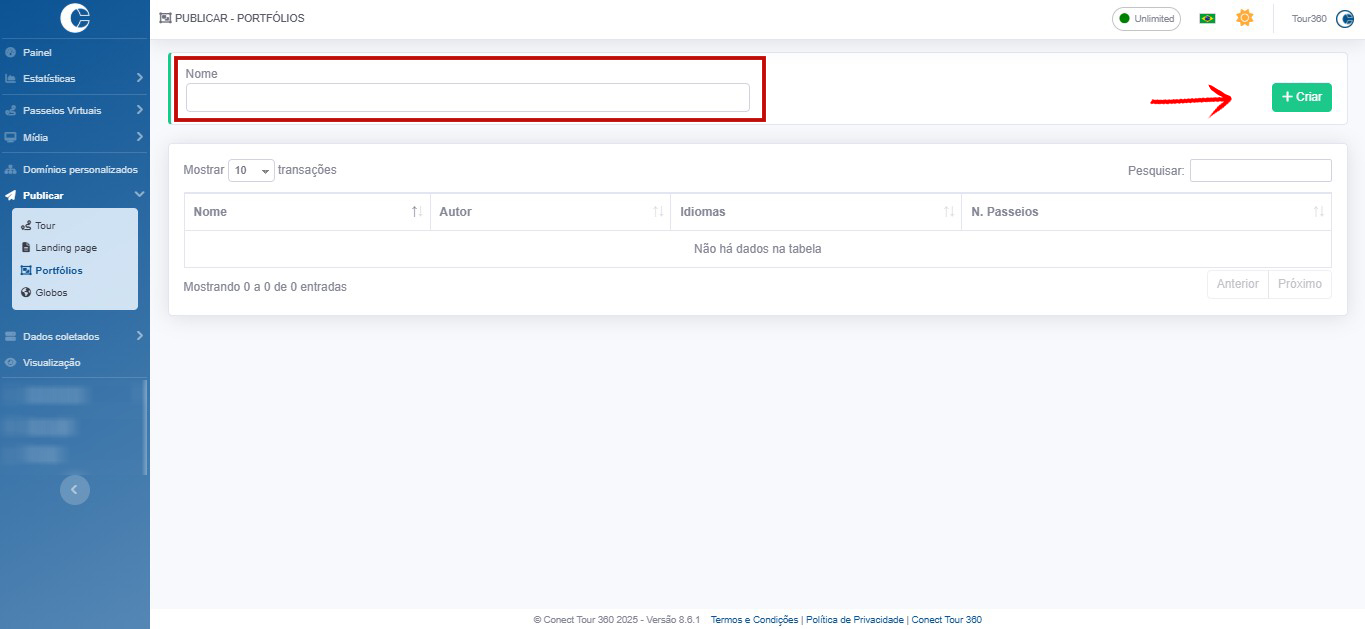Click the Conect logo in sidebar header
Screen dimensions: 1365x629
point(75,18)
